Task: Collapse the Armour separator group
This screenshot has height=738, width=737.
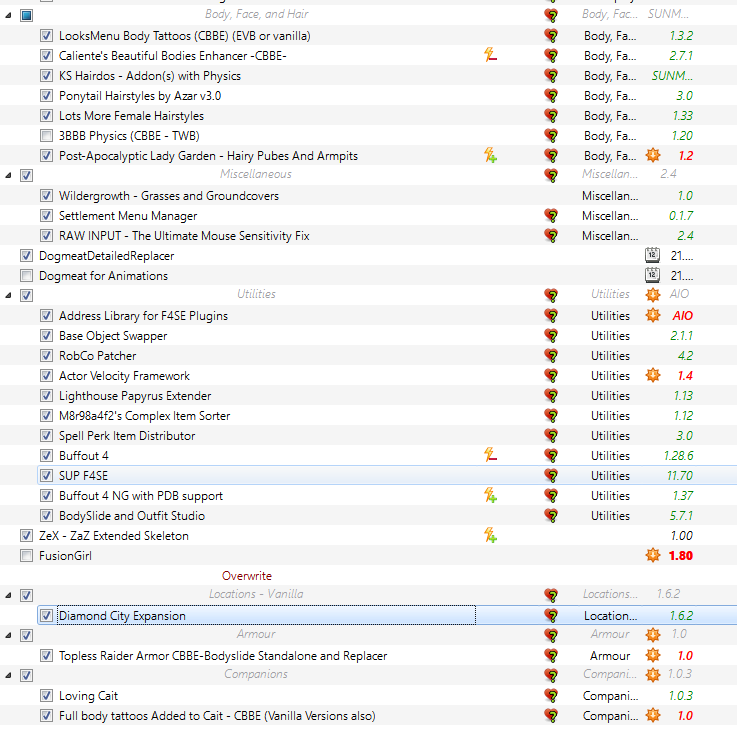Action: click(8, 635)
